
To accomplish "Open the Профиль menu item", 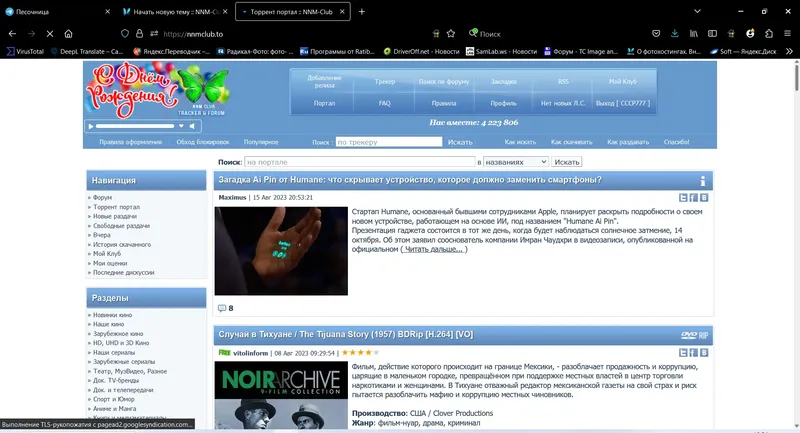I will coord(504,103).
